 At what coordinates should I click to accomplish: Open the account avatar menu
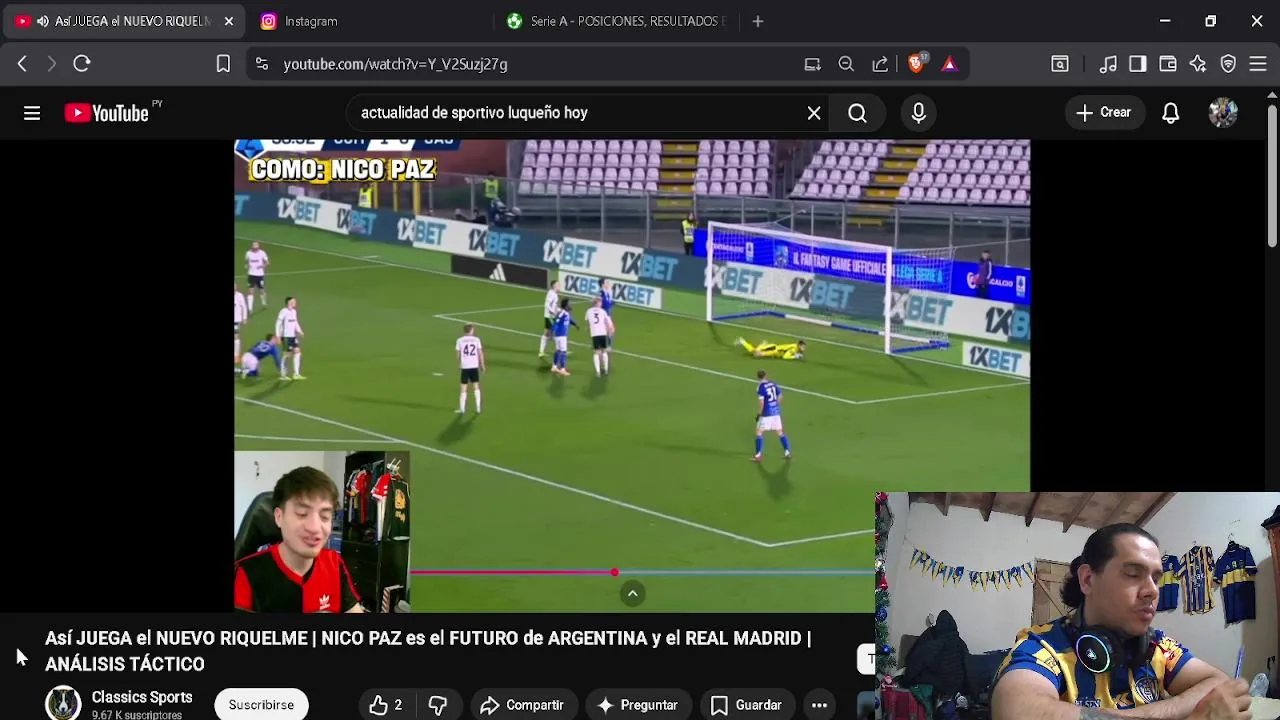[x=1223, y=113]
